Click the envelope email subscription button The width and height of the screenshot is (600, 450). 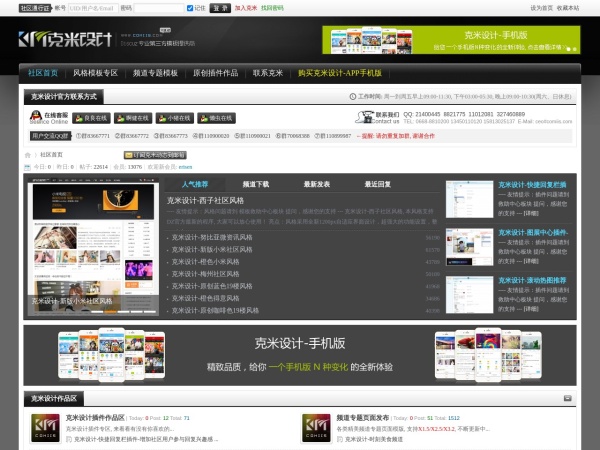pos(155,155)
